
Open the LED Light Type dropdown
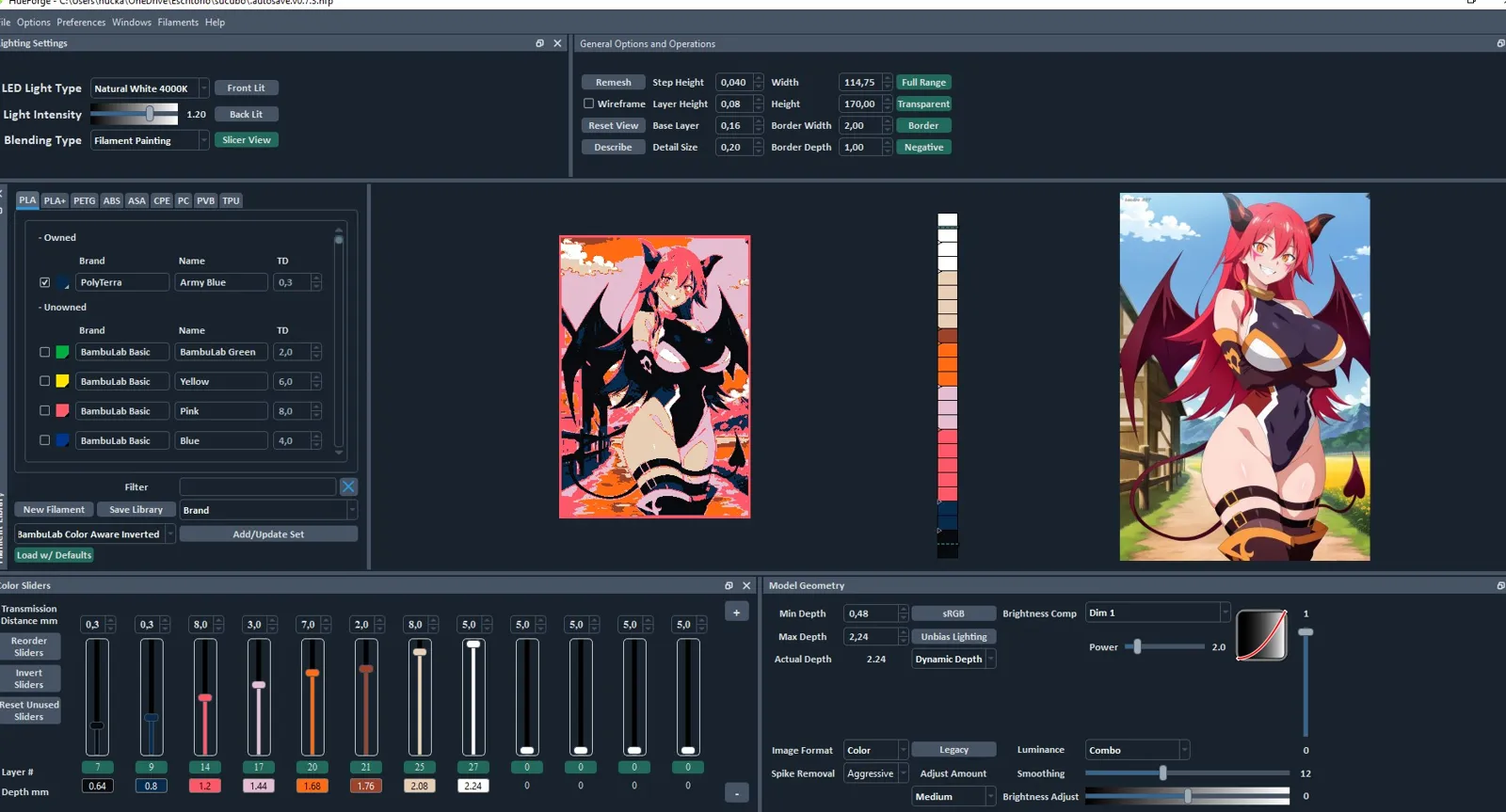[150, 88]
